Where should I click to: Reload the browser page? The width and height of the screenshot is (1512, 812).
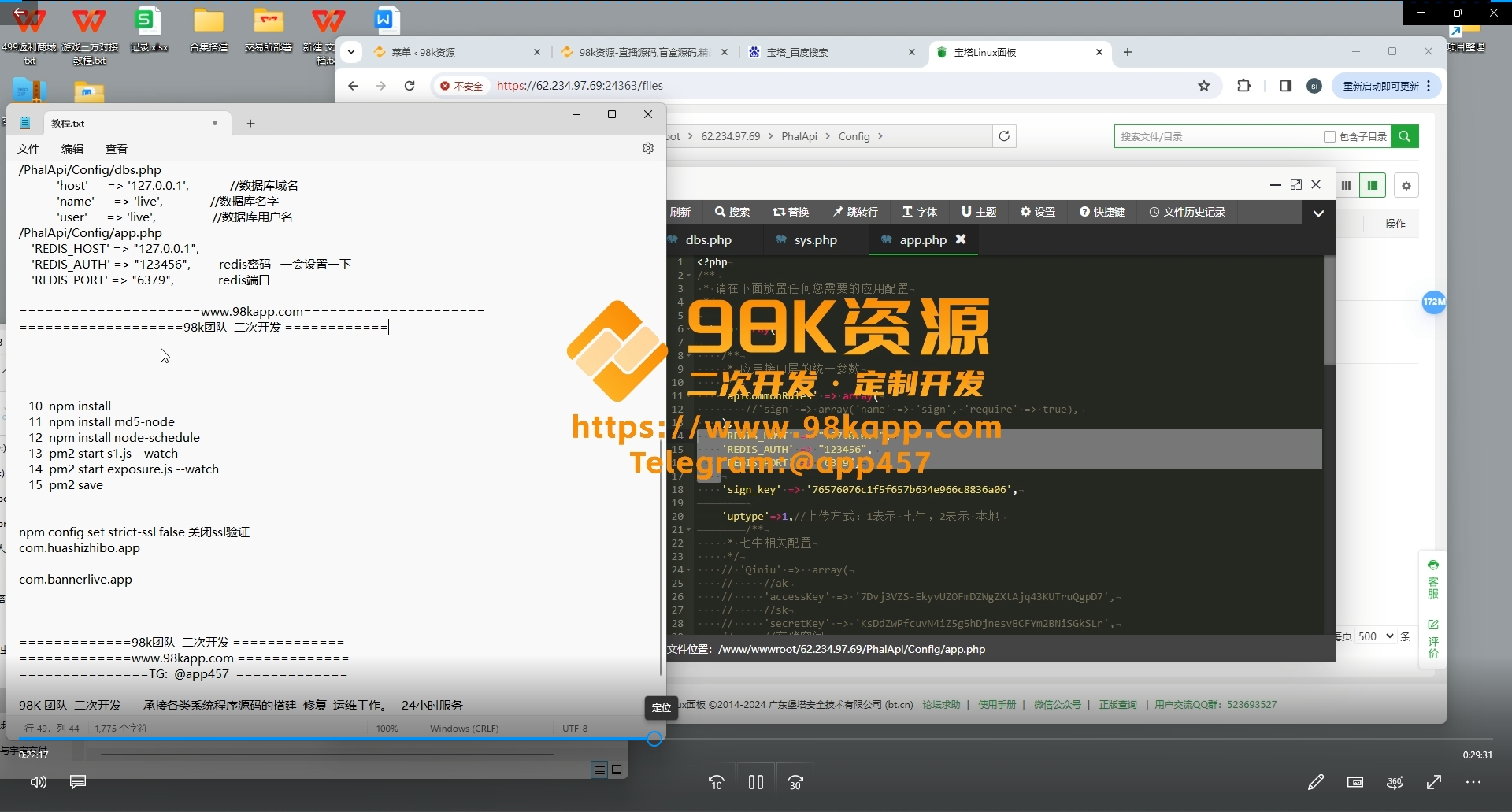(409, 86)
